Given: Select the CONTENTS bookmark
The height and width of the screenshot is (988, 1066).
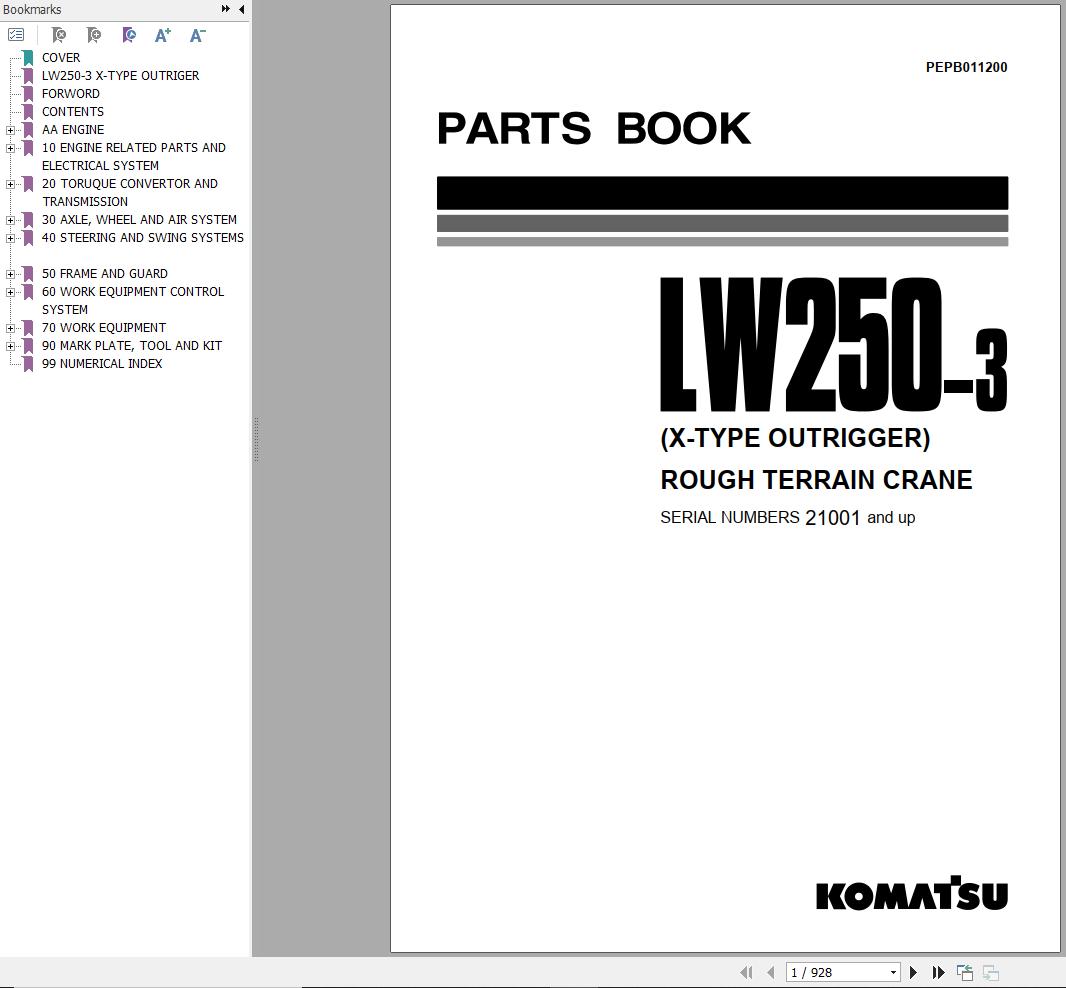Looking at the screenshot, I should (x=72, y=112).
